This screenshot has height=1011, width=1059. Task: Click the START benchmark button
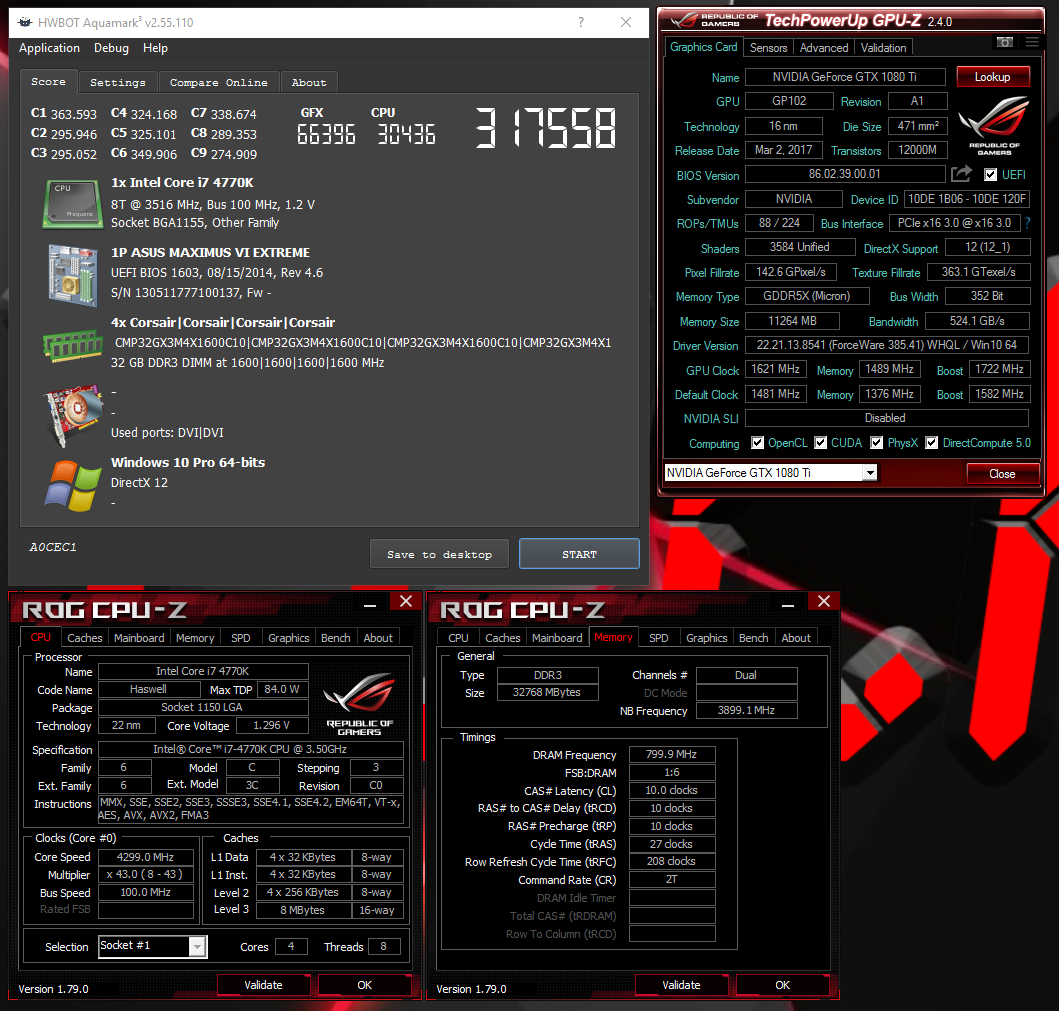click(x=579, y=554)
